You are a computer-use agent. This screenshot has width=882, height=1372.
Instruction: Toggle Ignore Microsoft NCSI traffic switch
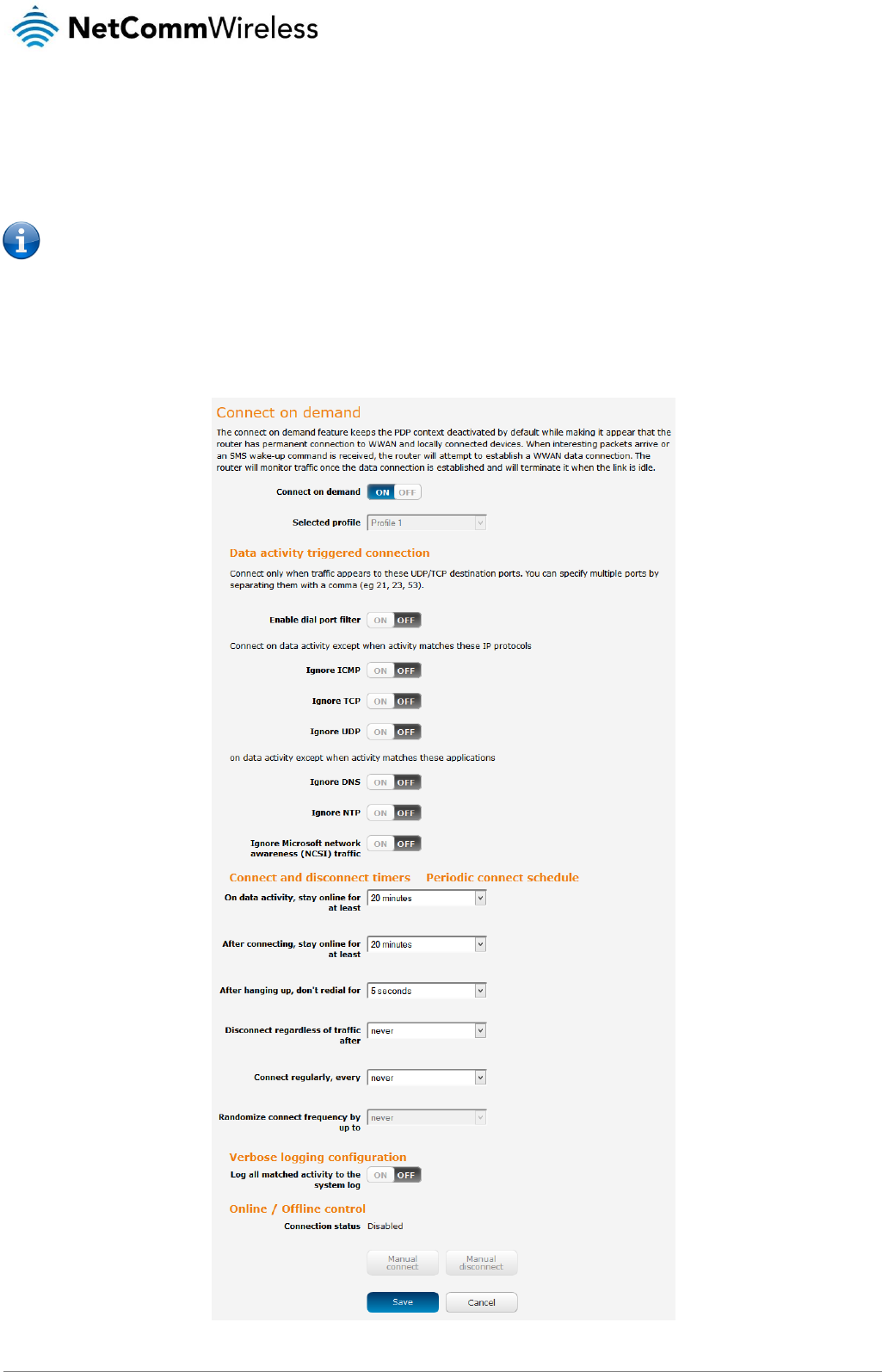coord(394,844)
